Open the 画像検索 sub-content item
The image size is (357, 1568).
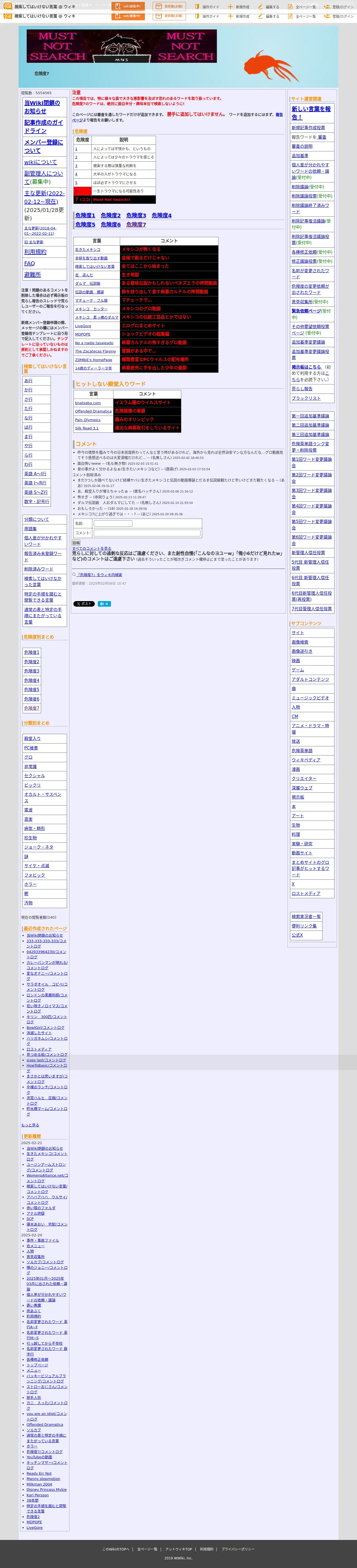(300, 642)
